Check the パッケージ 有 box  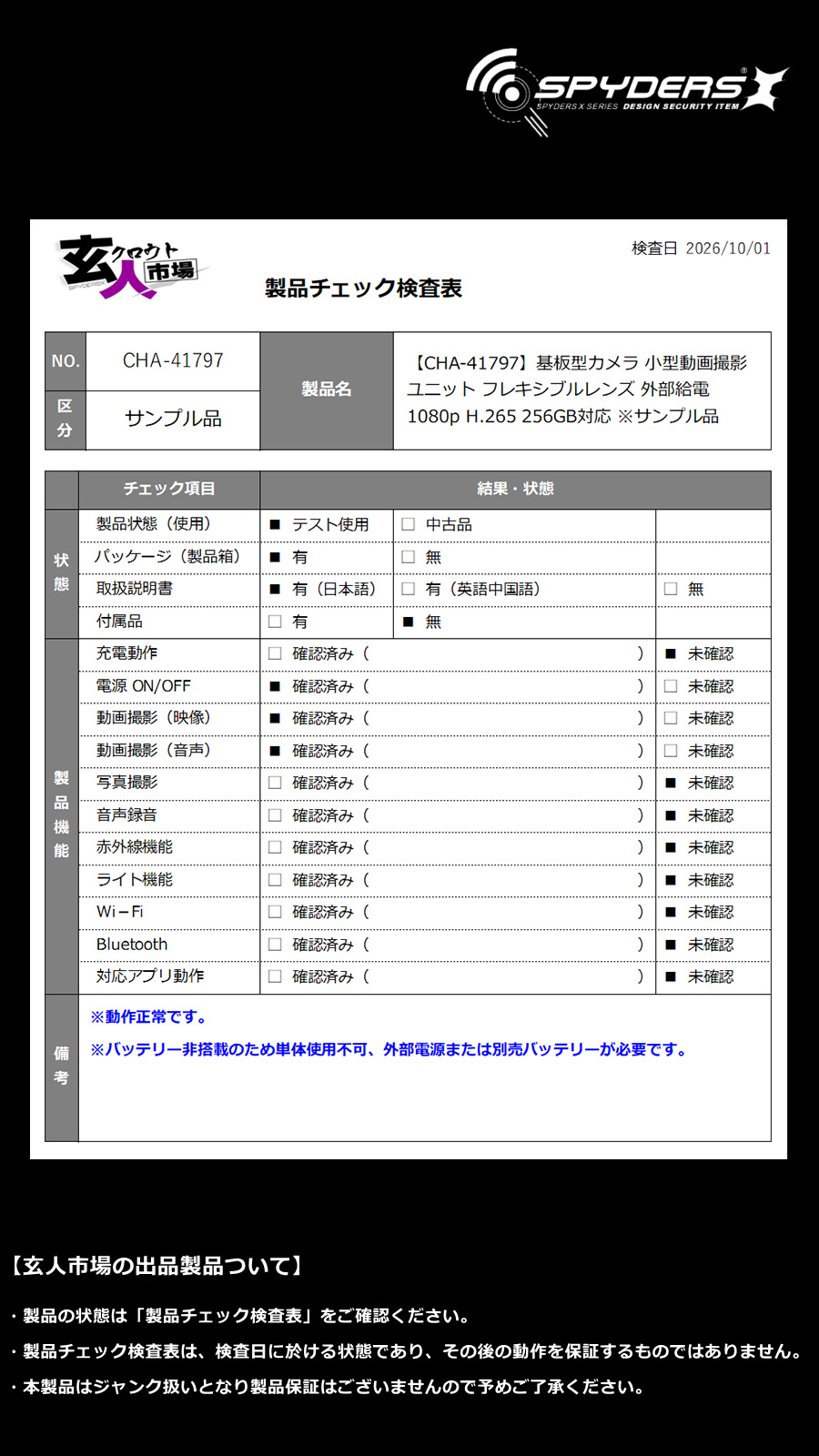275,557
